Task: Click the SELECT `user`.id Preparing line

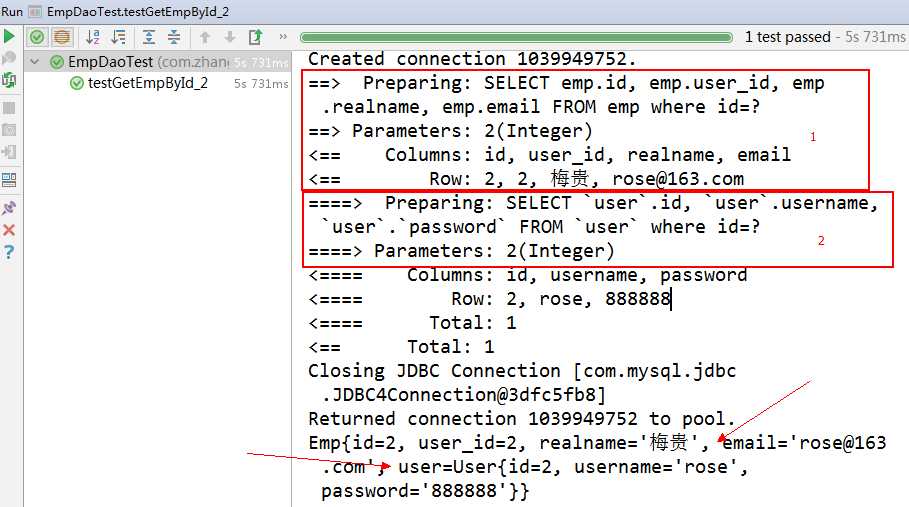Action: coord(594,203)
